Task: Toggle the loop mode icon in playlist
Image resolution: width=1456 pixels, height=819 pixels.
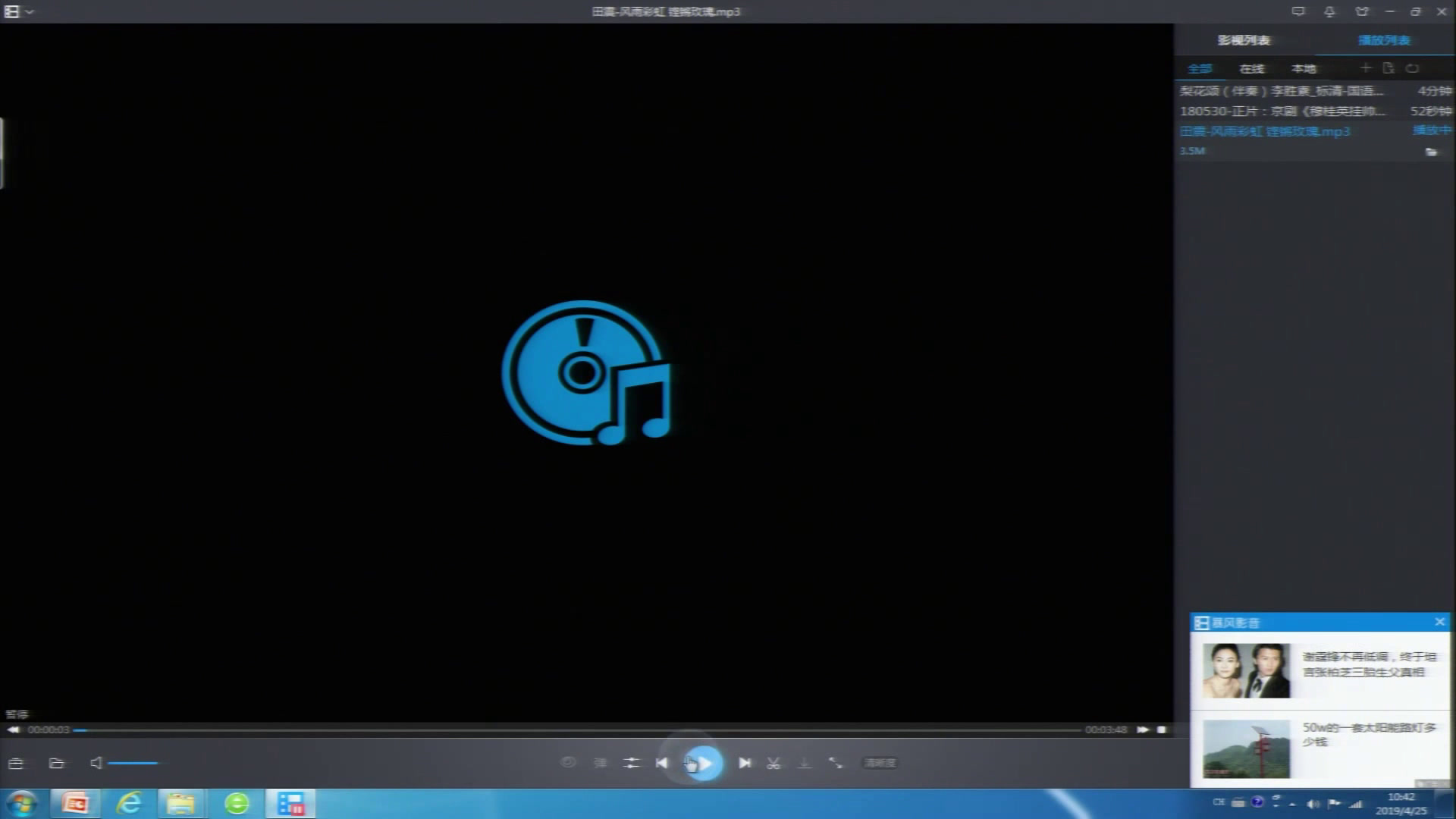Action: click(x=1412, y=68)
